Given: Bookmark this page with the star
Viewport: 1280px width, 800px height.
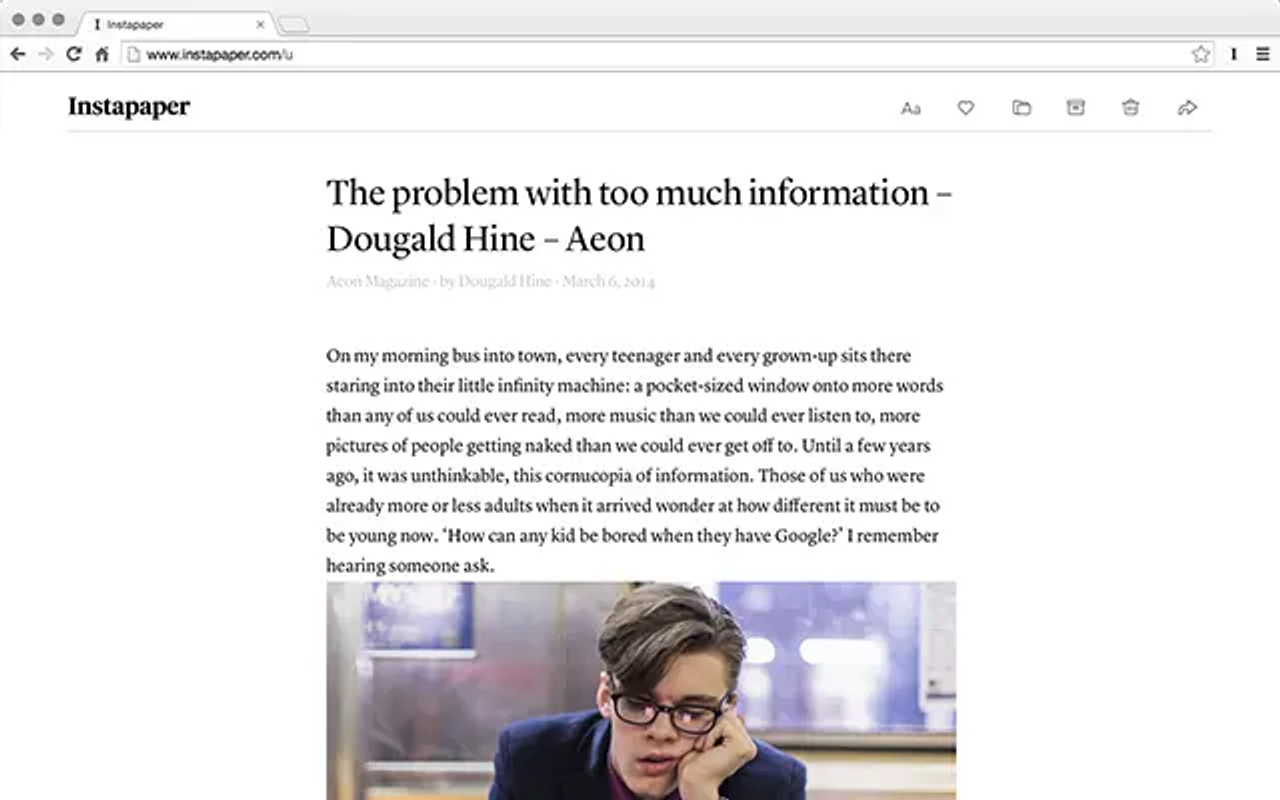Looking at the screenshot, I should click(x=1201, y=54).
